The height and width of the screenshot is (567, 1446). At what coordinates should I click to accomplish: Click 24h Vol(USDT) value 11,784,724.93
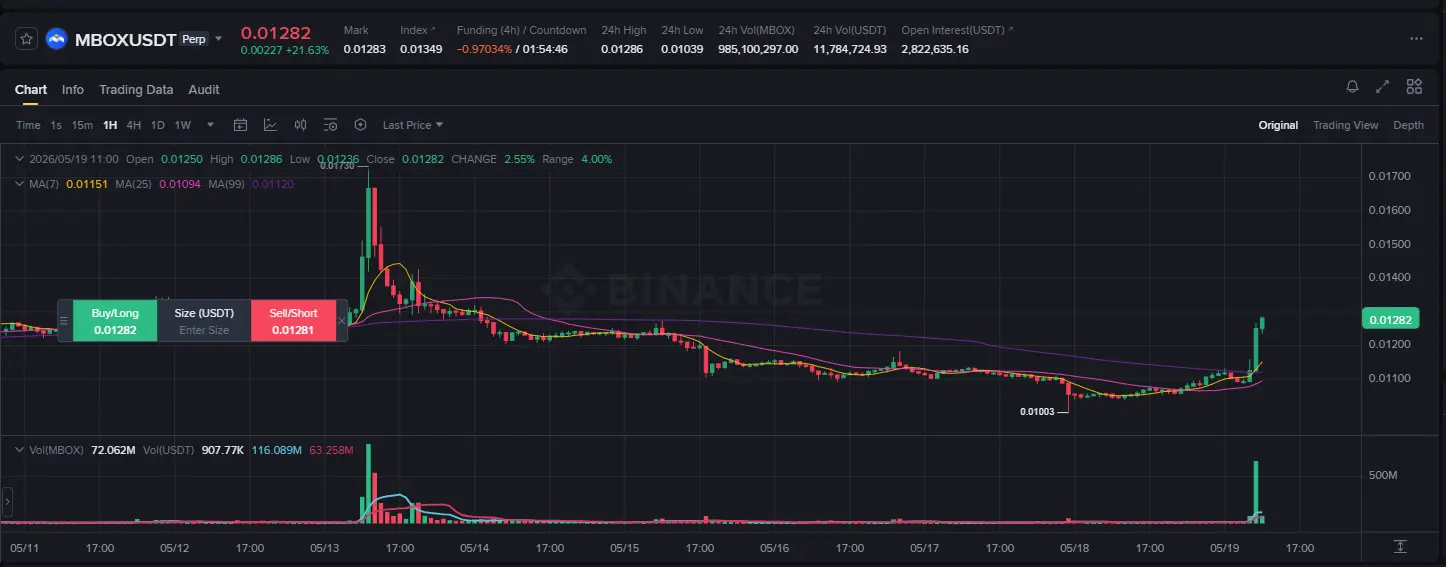click(x=850, y=49)
